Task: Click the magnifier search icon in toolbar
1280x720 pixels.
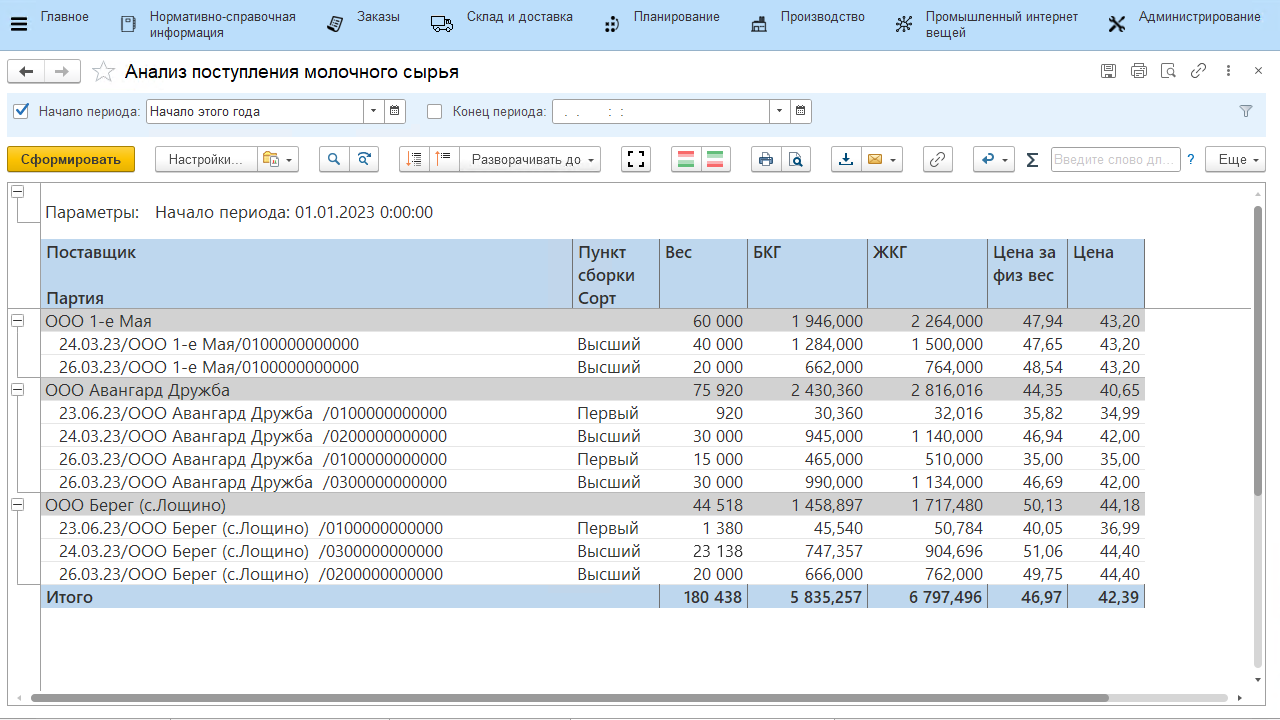Action: [334, 159]
